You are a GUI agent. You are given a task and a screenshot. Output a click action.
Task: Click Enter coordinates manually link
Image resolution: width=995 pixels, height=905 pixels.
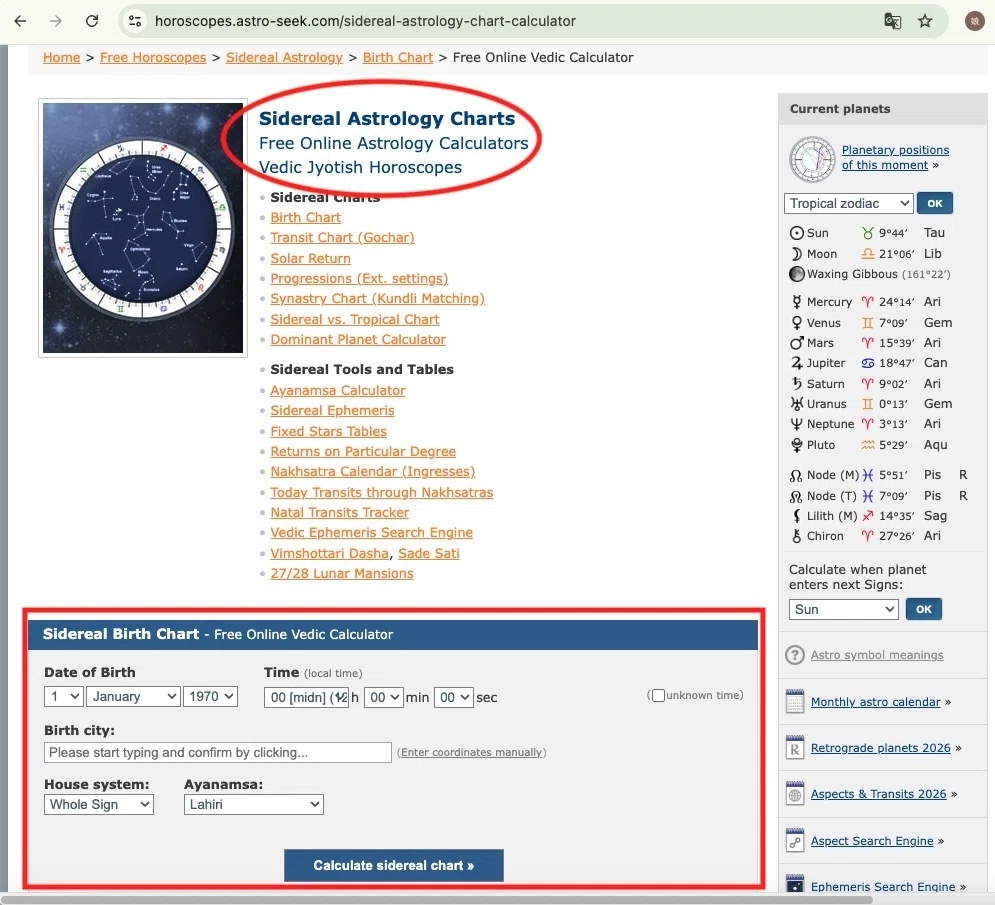(x=471, y=752)
